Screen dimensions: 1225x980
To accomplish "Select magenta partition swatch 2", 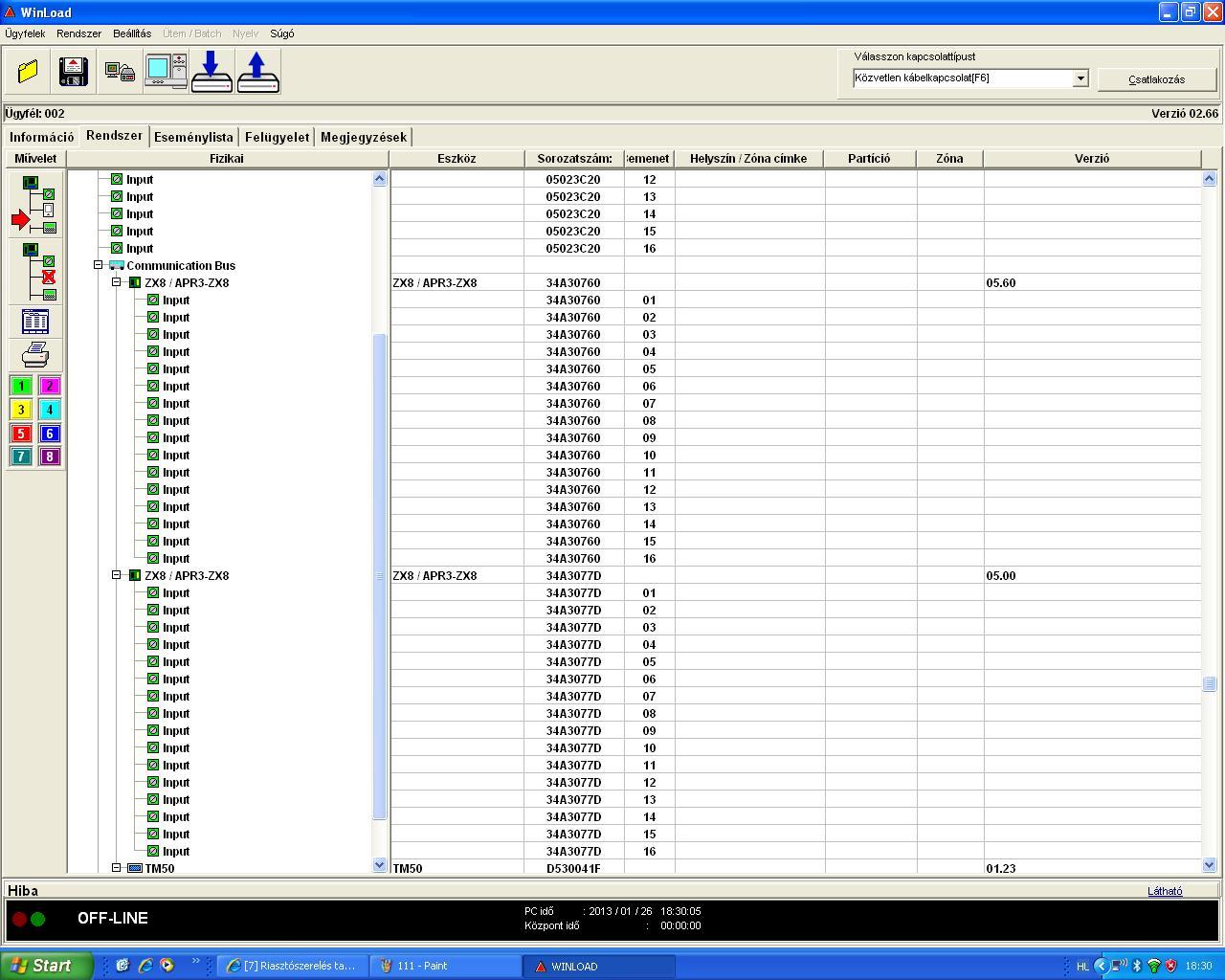I will point(50,386).
